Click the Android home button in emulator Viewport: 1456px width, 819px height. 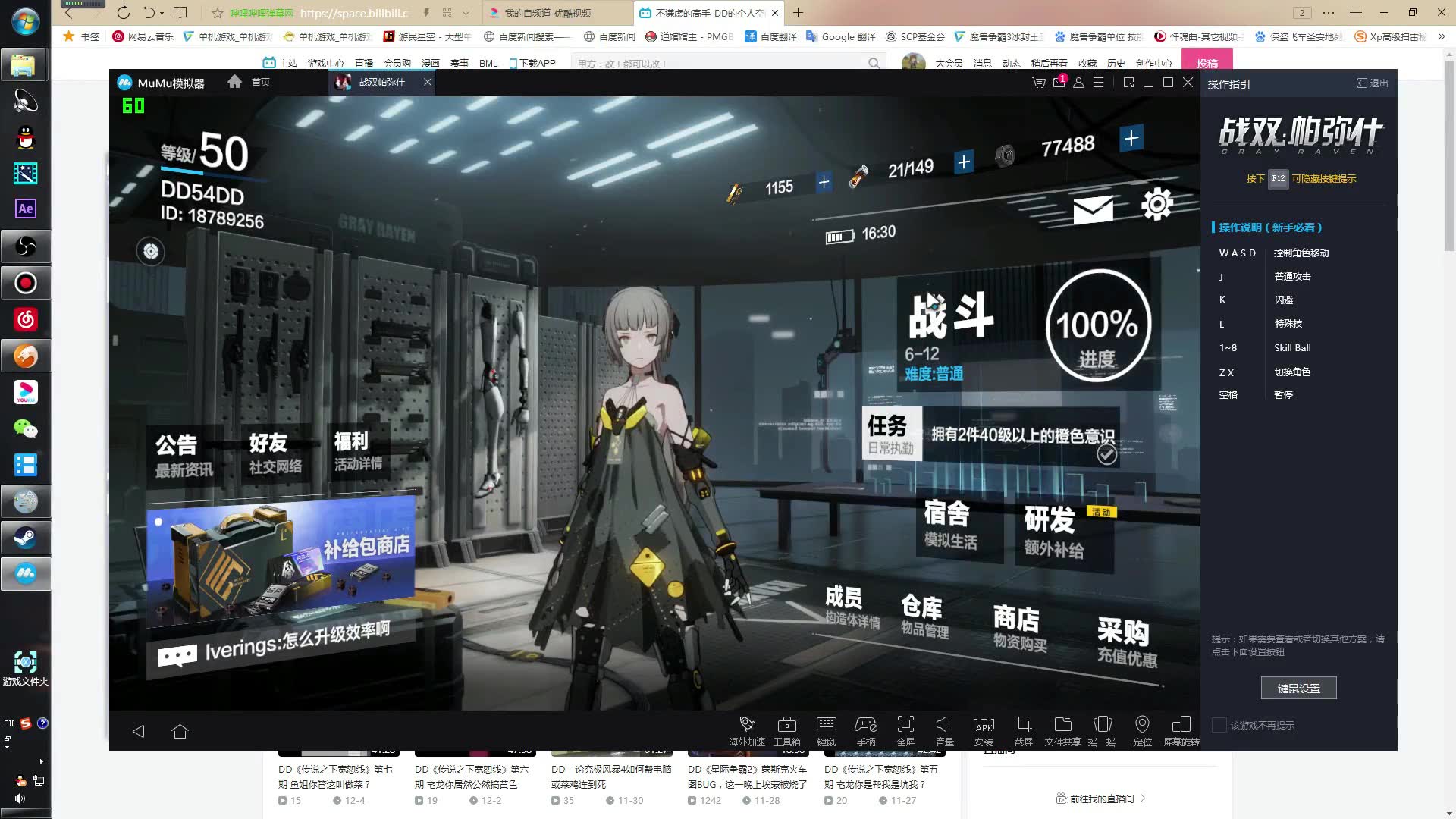click(x=180, y=731)
